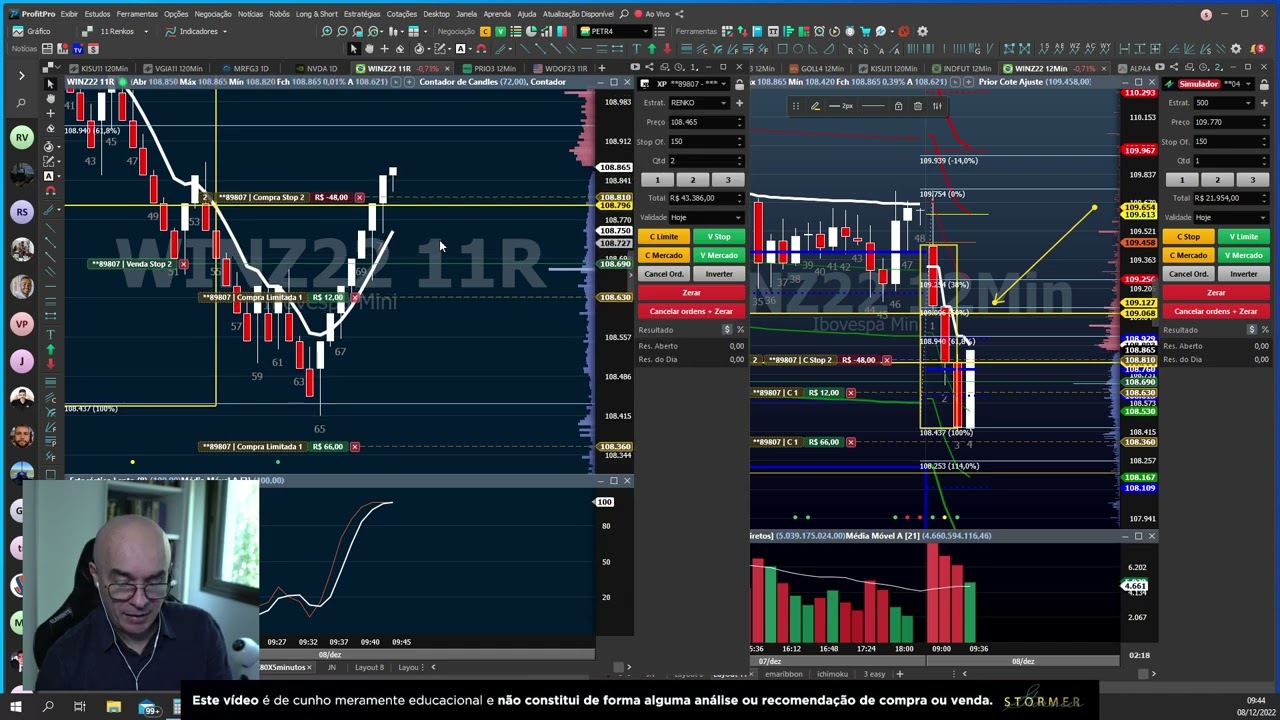
Task: Toggle green status dot on WINZ22 11R chart header
Action: point(123,82)
